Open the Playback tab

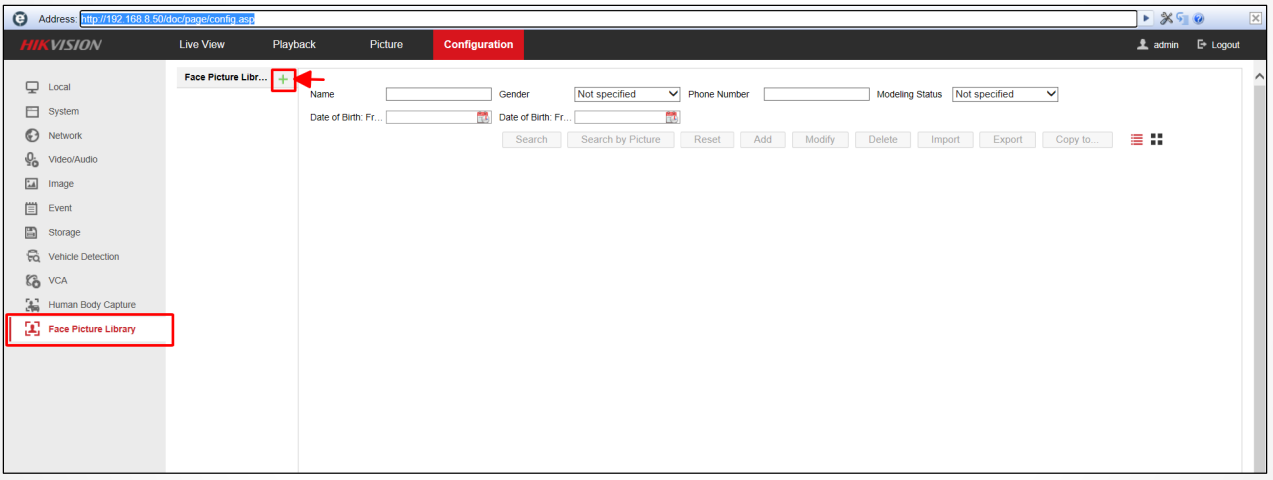294,45
